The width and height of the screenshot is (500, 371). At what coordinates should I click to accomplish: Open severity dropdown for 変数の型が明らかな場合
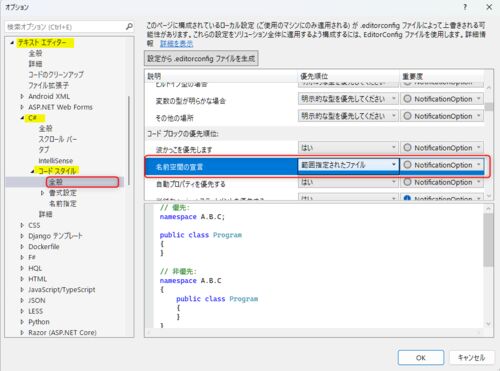pyautogui.click(x=442, y=99)
